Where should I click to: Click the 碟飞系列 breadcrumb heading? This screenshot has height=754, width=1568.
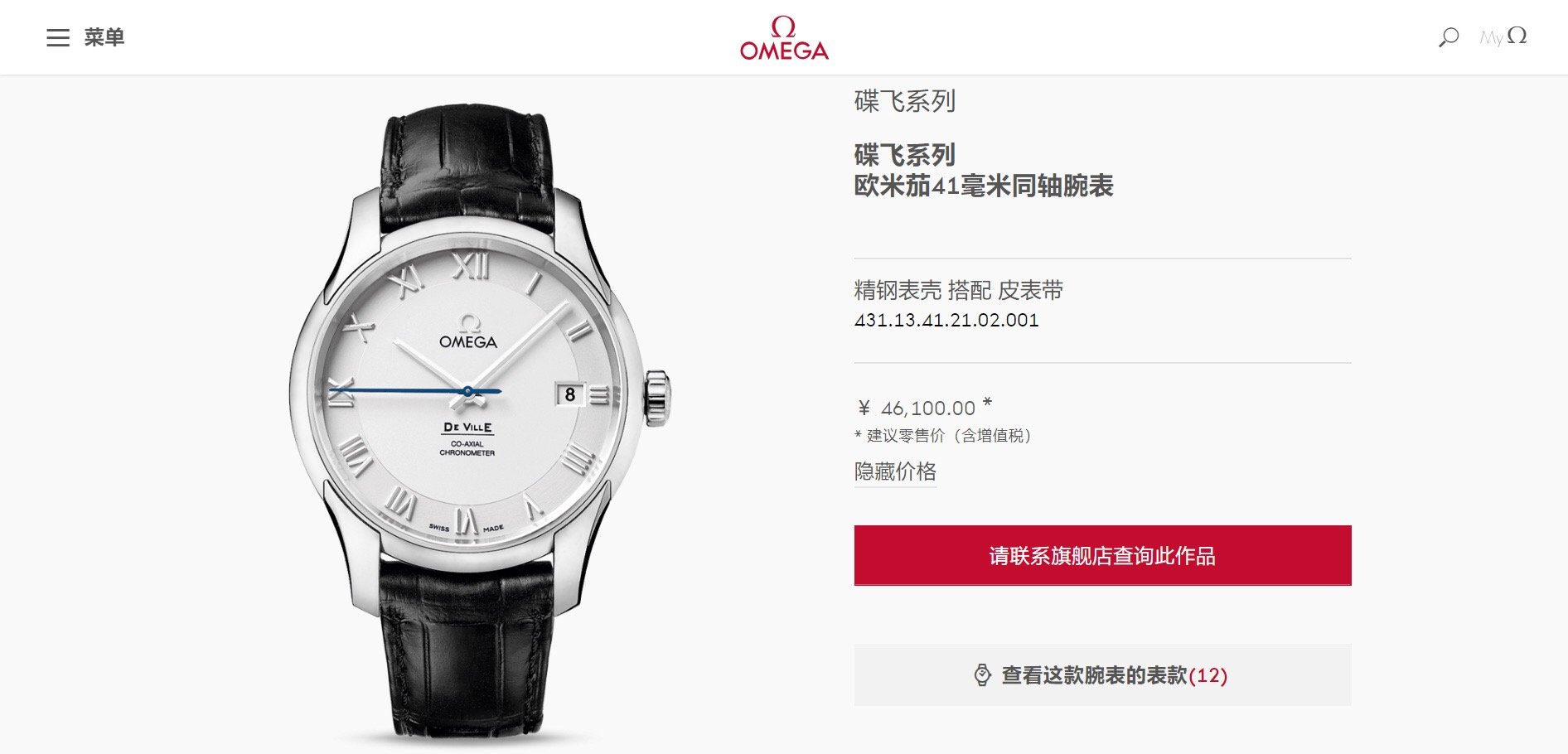click(905, 101)
